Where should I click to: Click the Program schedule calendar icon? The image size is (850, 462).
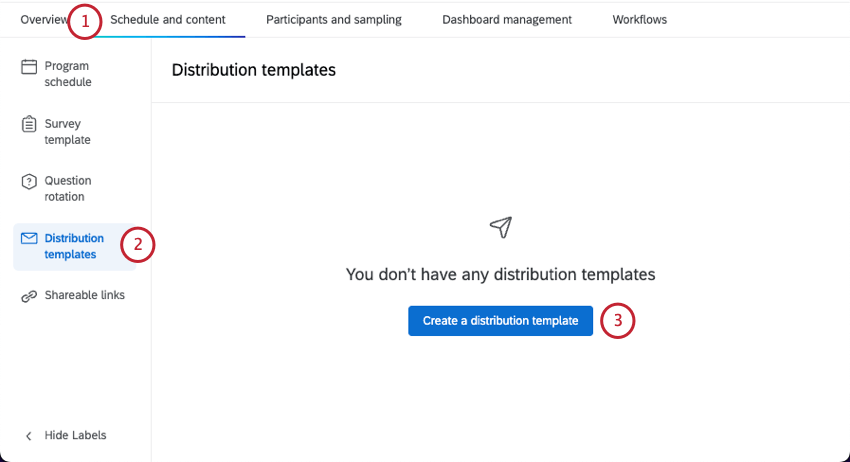(x=29, y=67)
